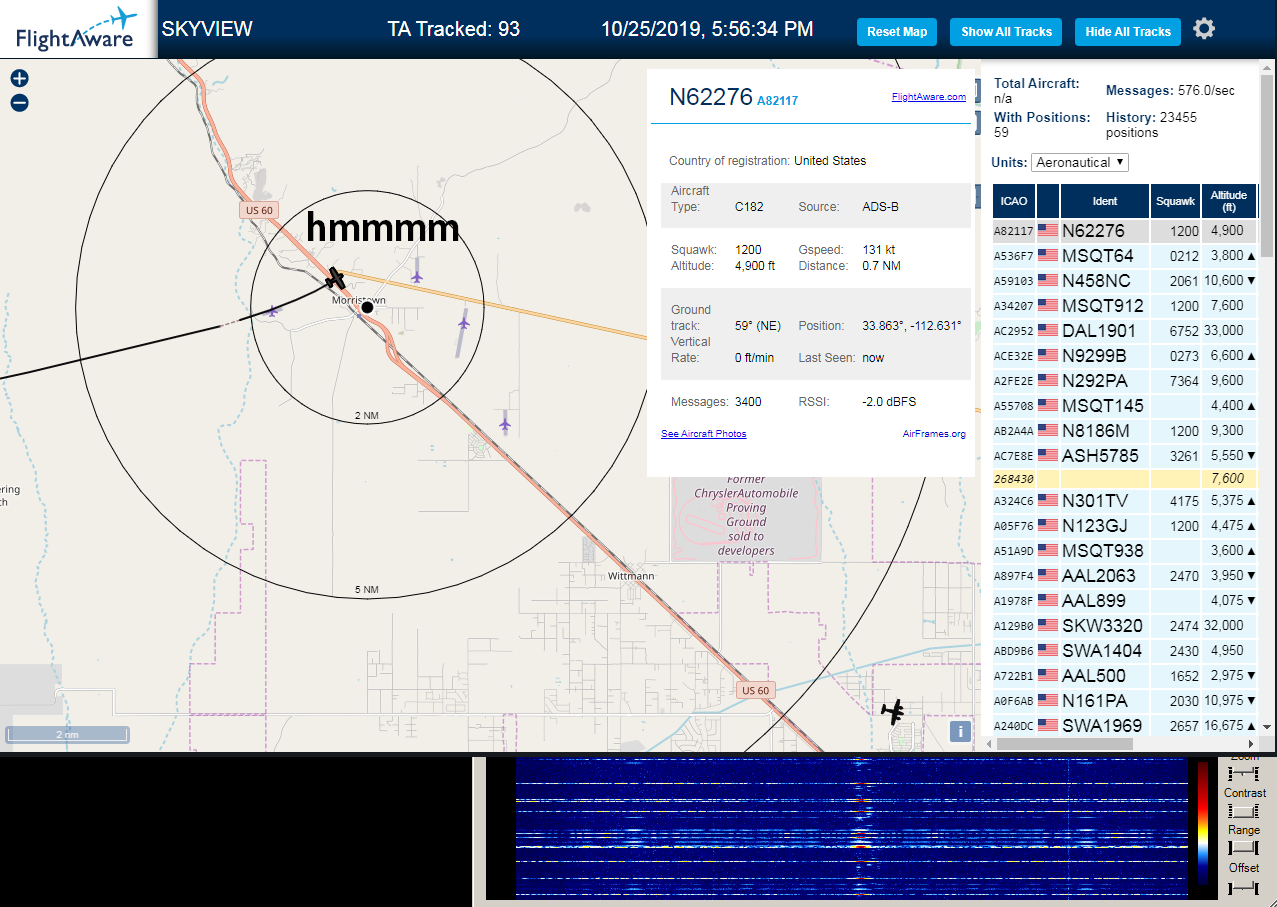
Task: Zoom out on the map with minus icon
Action: click(20, 102)
